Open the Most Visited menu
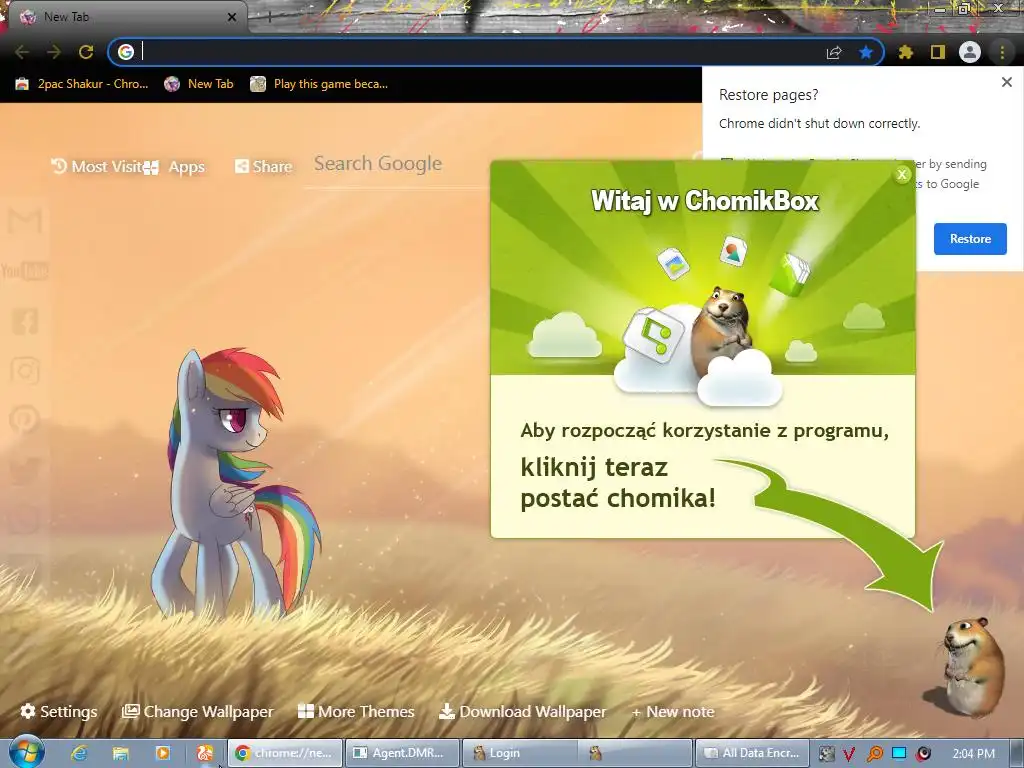 [97, 167]
